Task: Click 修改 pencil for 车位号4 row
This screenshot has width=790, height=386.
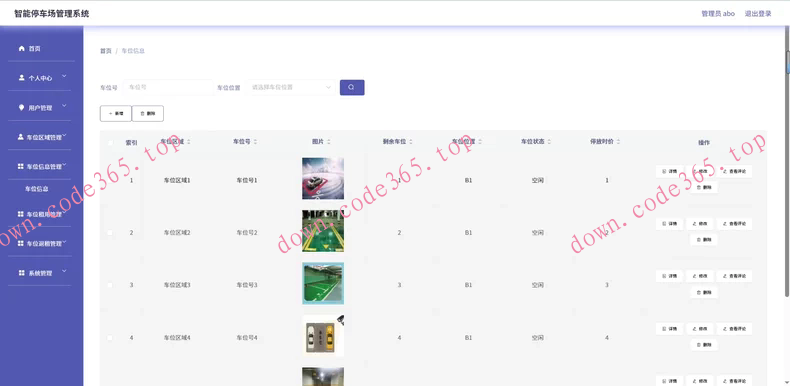Action: tap(699, 329)
